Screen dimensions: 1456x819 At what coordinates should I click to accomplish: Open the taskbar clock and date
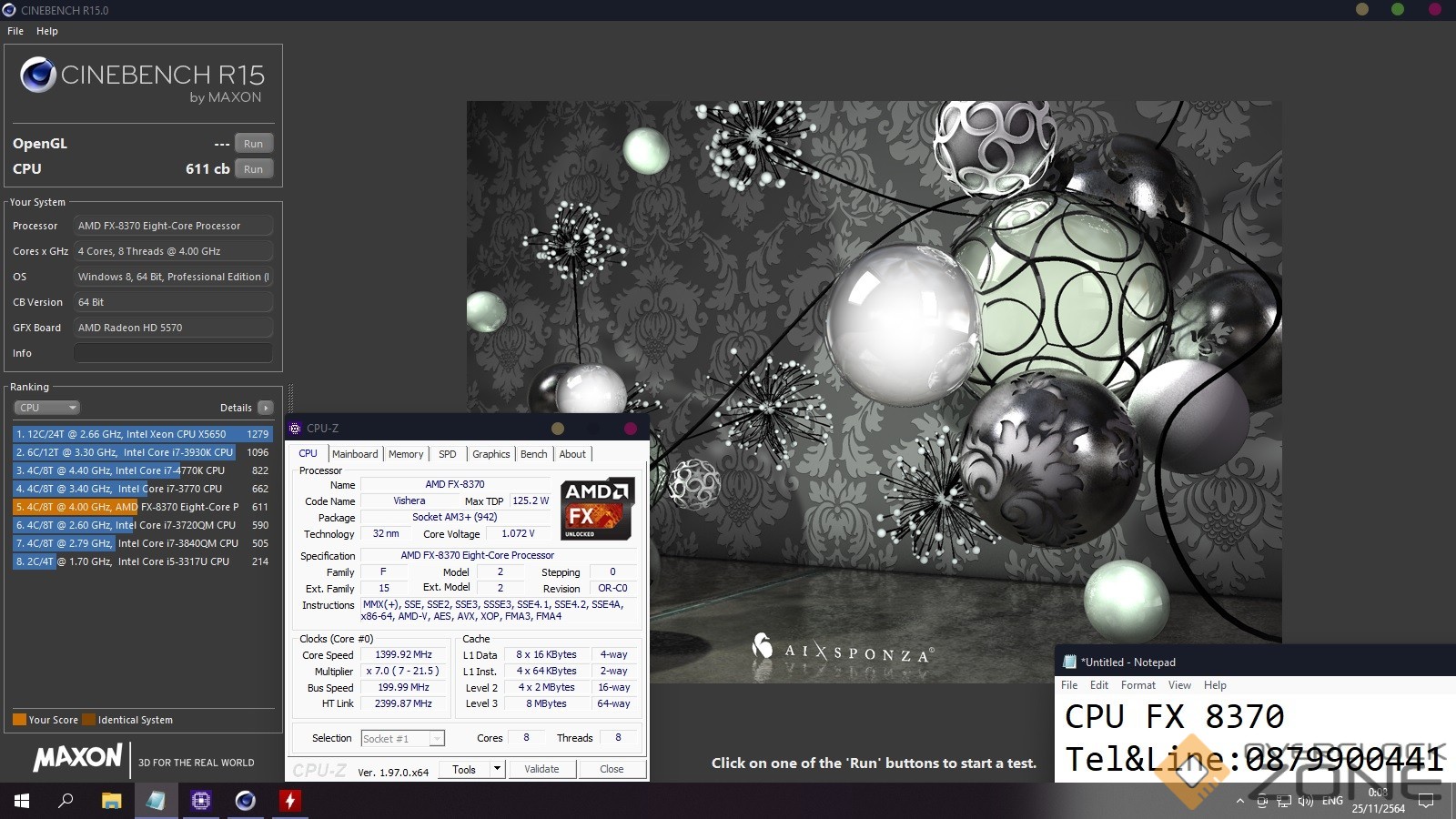pyautogui.click(x=1378, y=801)
